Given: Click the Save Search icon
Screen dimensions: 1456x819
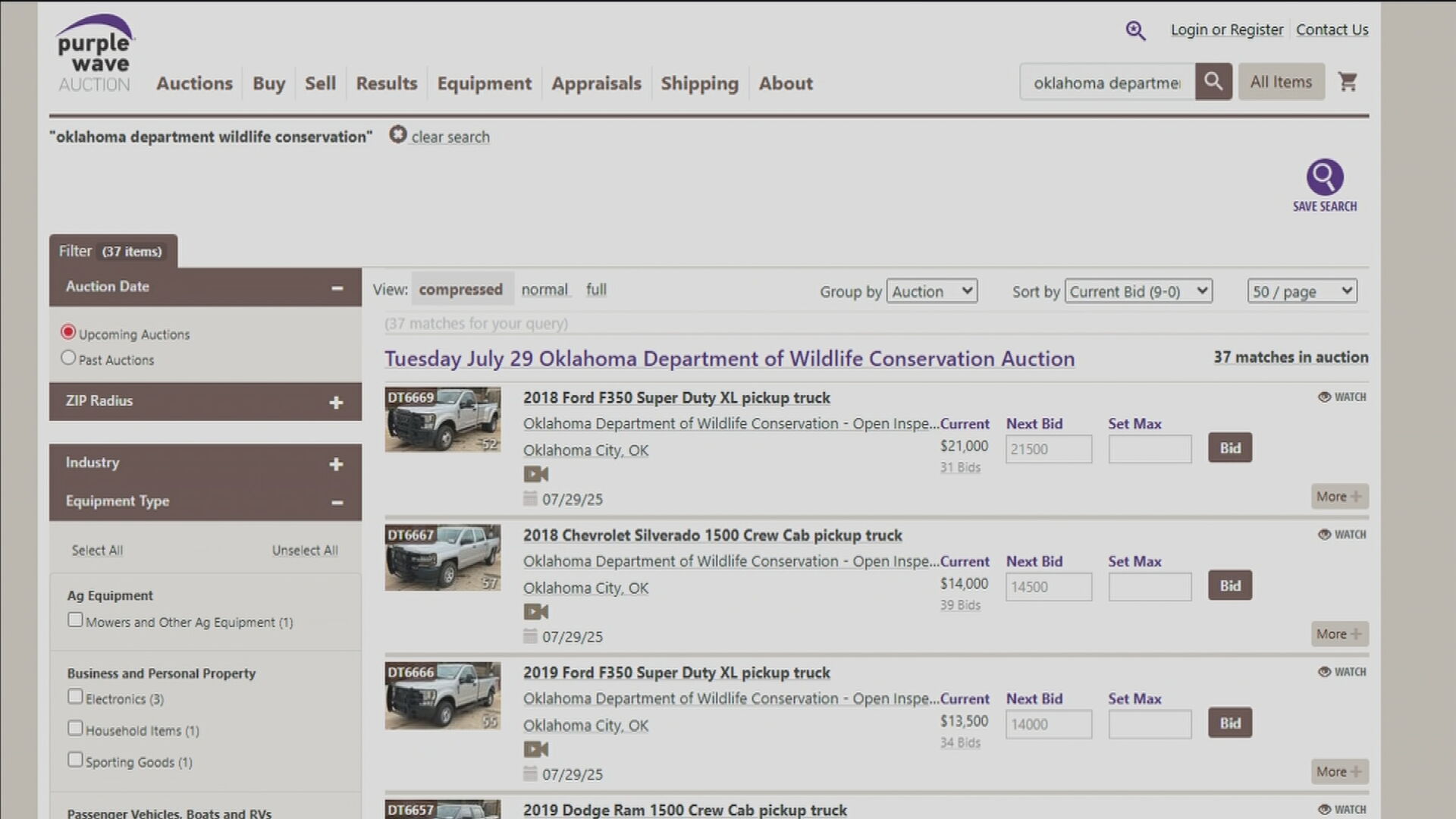Looking at the screenshot, I should coord(1325,177).
